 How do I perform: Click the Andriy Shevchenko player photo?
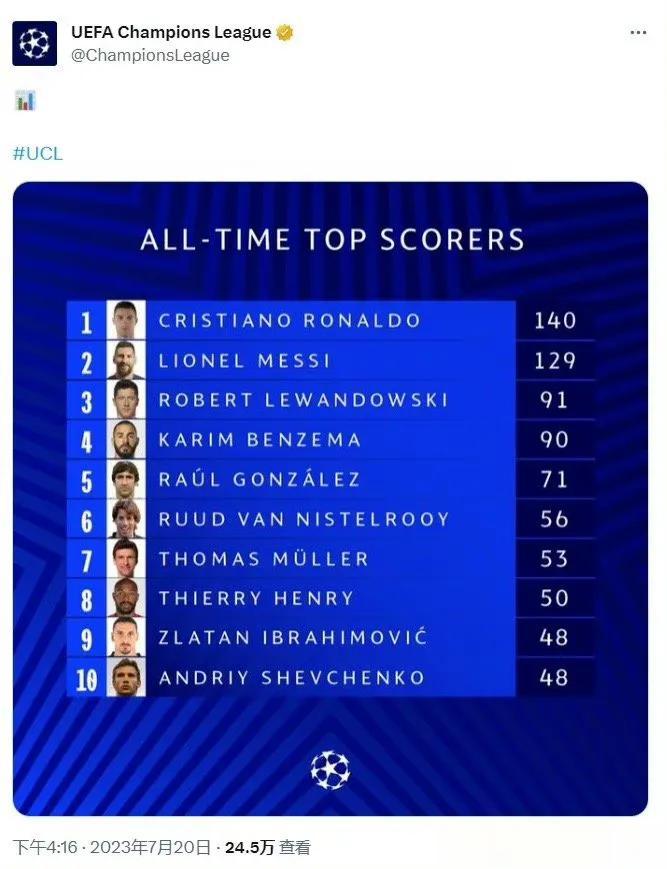point(126,677)
